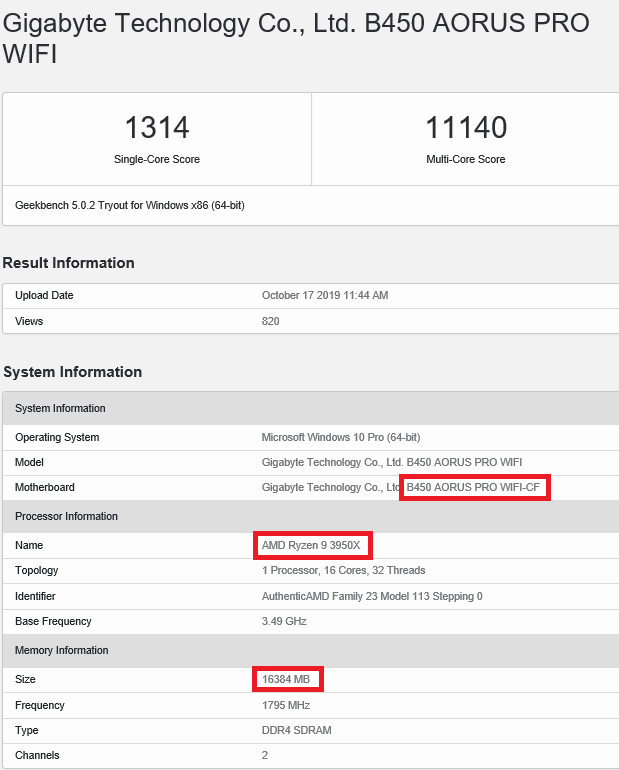This screenshot has height=770, width=619.
Task: Click the Operating System row label
Action: point(57,437)
